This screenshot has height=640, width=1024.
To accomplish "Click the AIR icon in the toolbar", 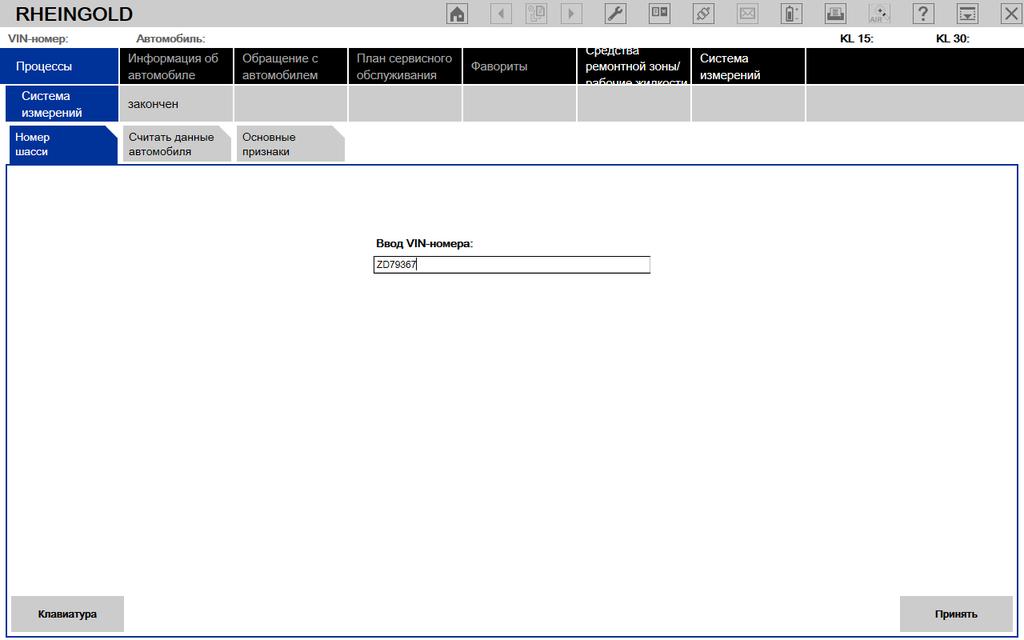I will tap(879, 14).
